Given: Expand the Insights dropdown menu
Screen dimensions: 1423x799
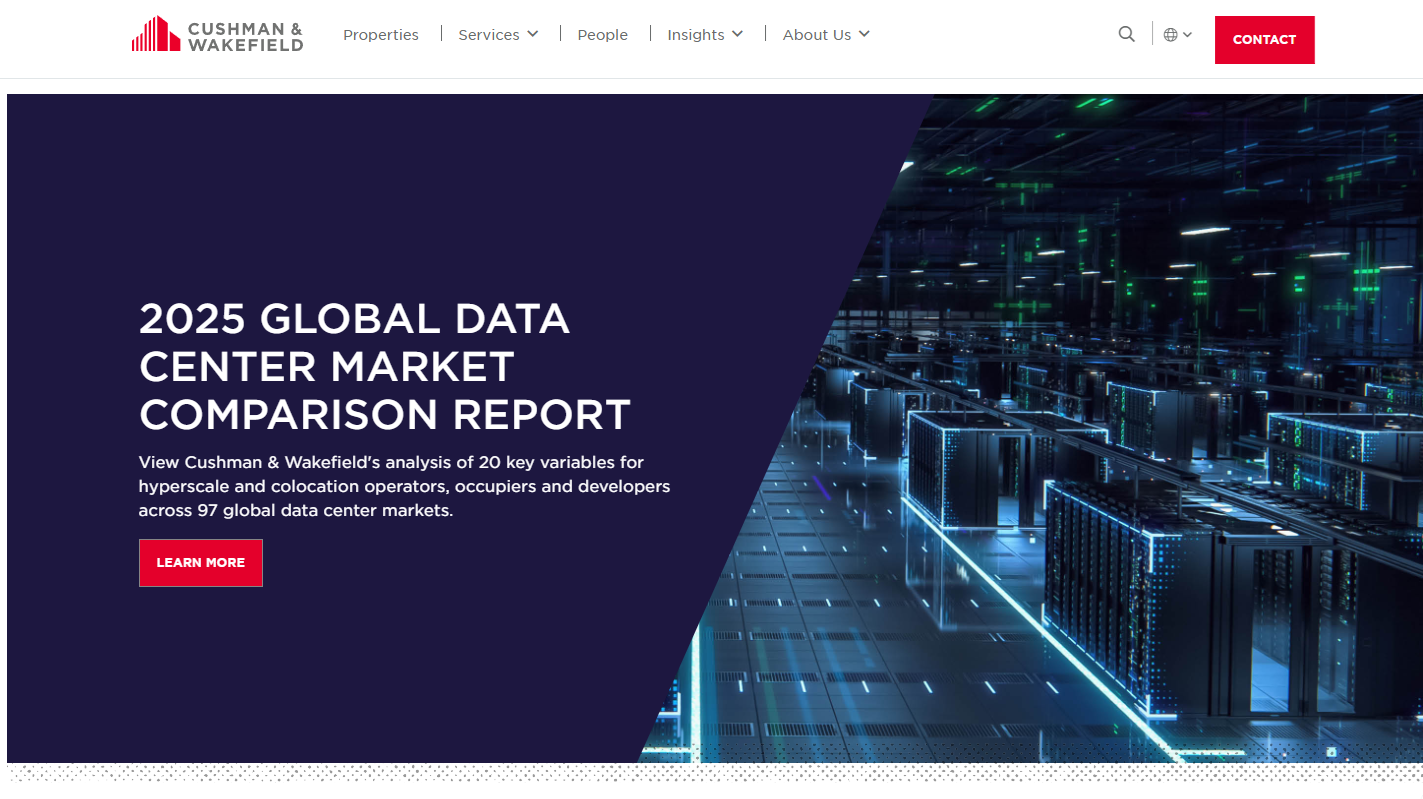Looking at the screenshot, I should tap(705, 34).
